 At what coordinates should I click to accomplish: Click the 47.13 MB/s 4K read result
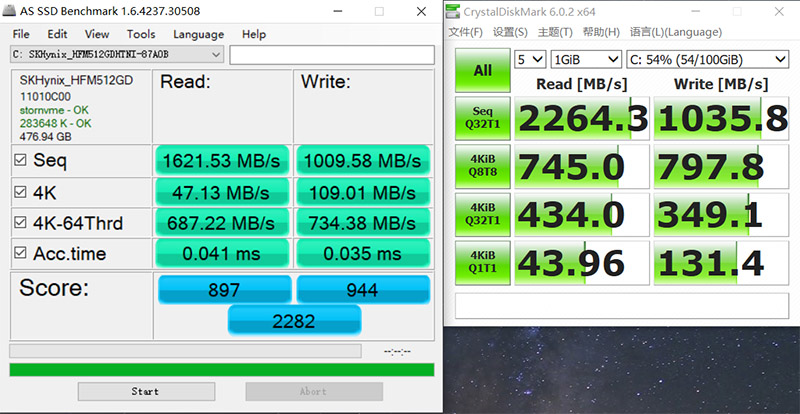pos(222,192)
